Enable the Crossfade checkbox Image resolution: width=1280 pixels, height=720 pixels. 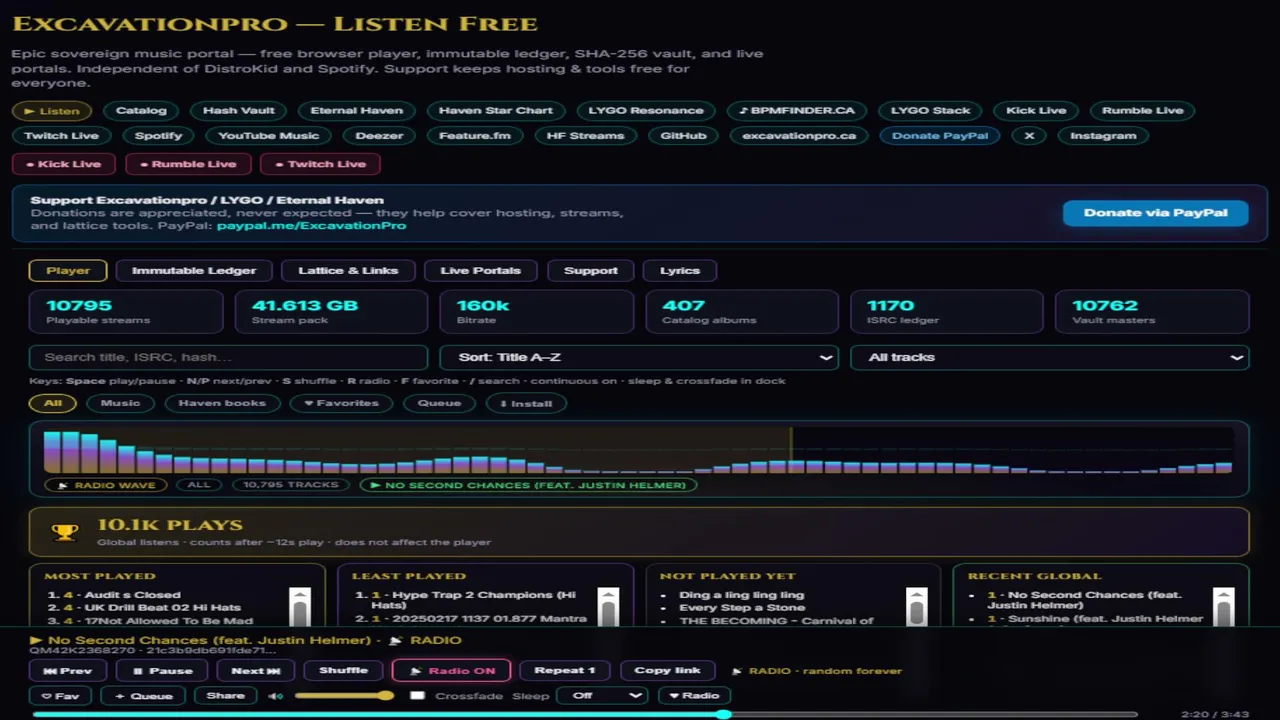point(418,696)
